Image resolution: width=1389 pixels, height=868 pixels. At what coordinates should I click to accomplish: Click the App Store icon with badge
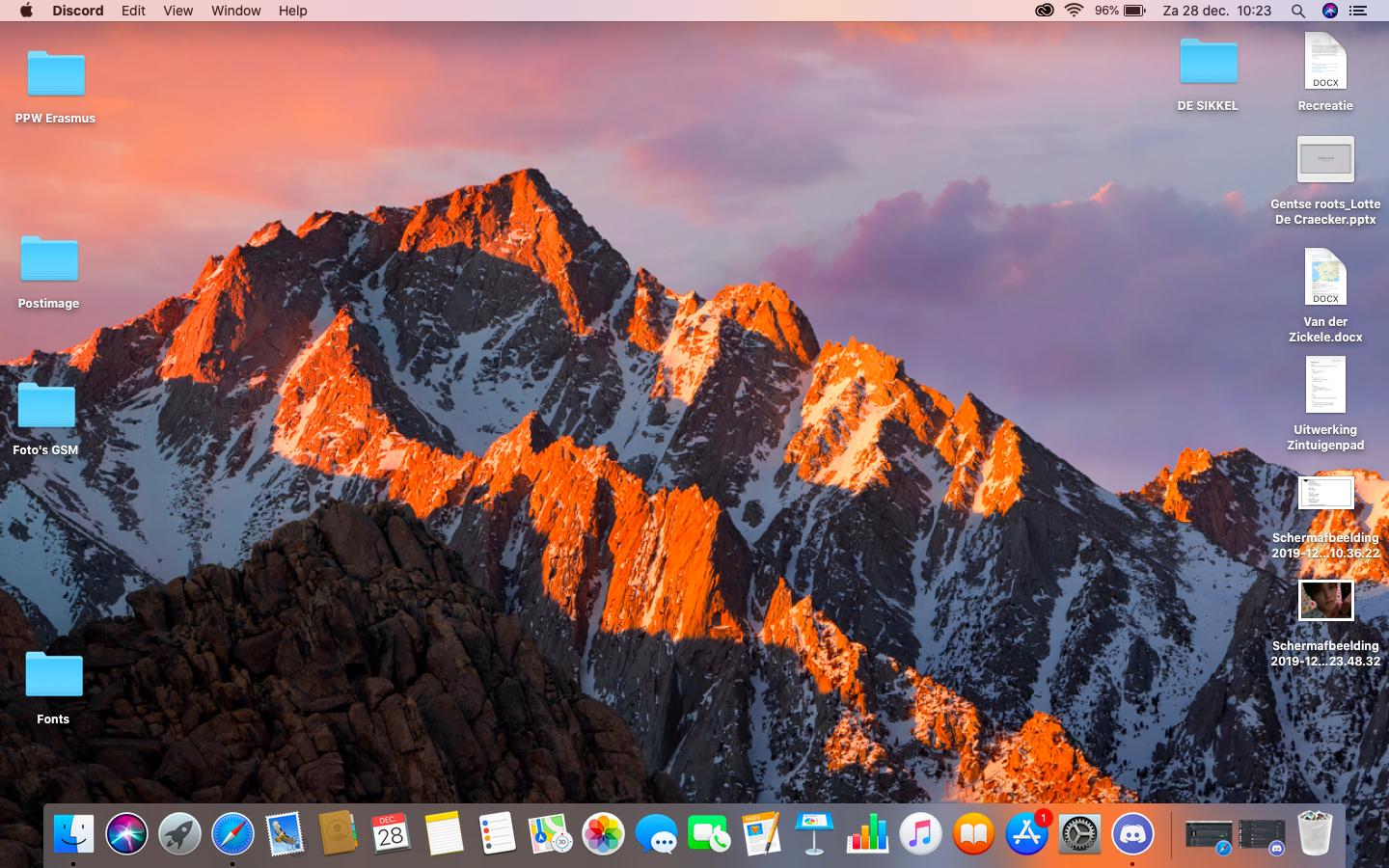coord(1026,834)
